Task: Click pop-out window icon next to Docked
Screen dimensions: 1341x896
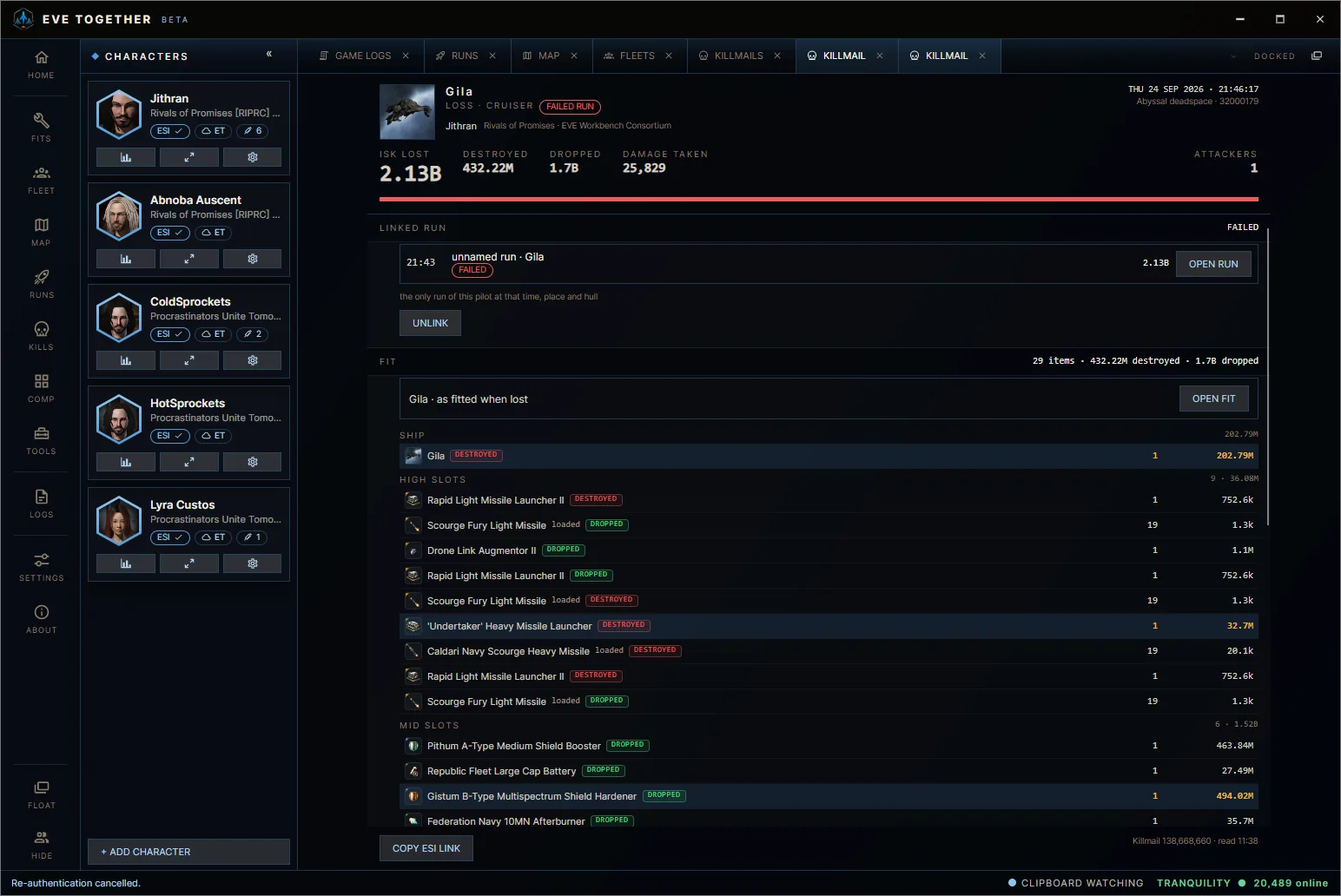Action: click(1317, 56)
